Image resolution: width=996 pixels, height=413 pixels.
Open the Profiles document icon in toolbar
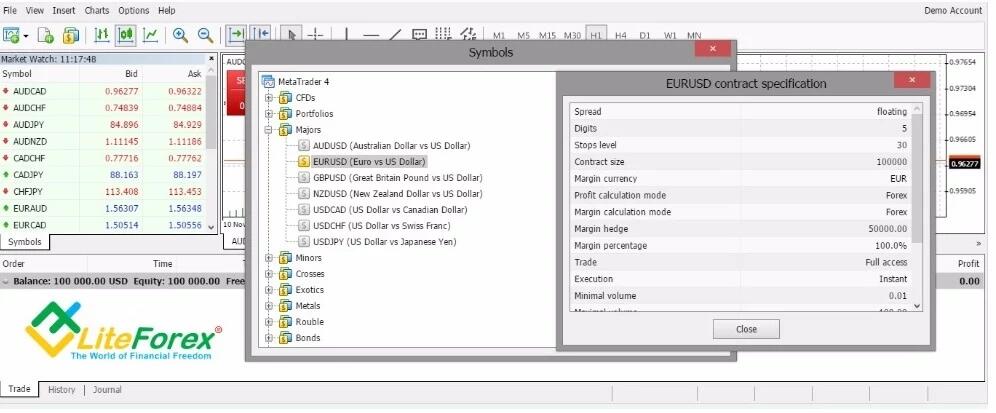tap(46, 36)
